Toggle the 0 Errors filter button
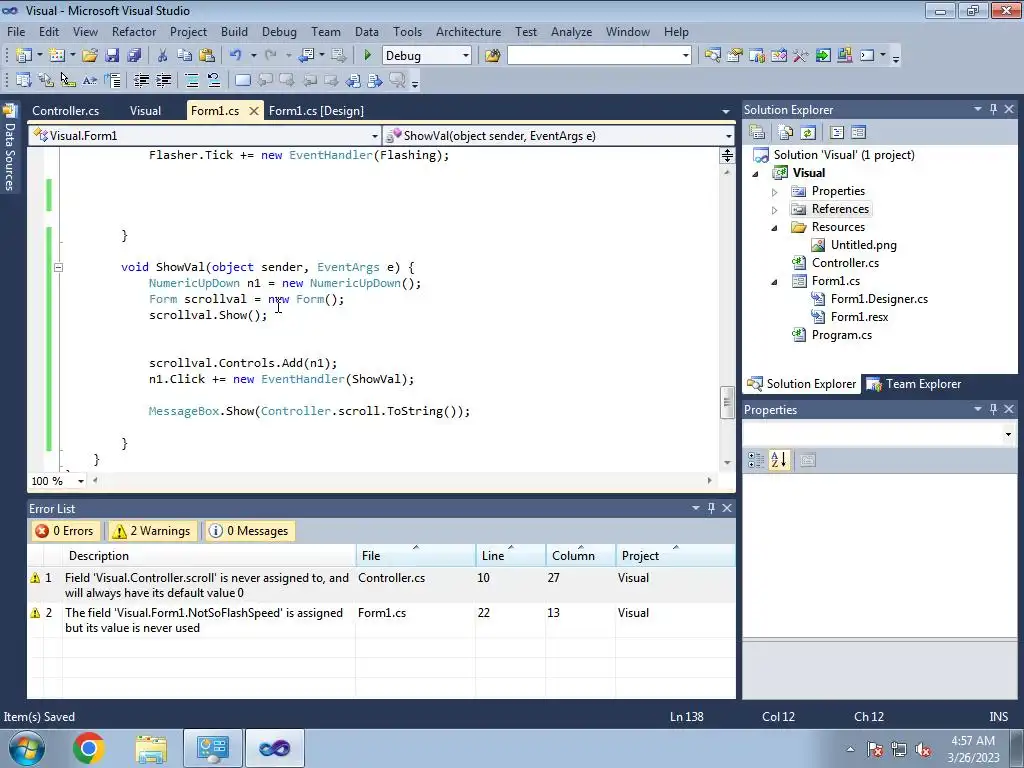The height and width of the screenshot is (768, 1024). pos(65,531)
